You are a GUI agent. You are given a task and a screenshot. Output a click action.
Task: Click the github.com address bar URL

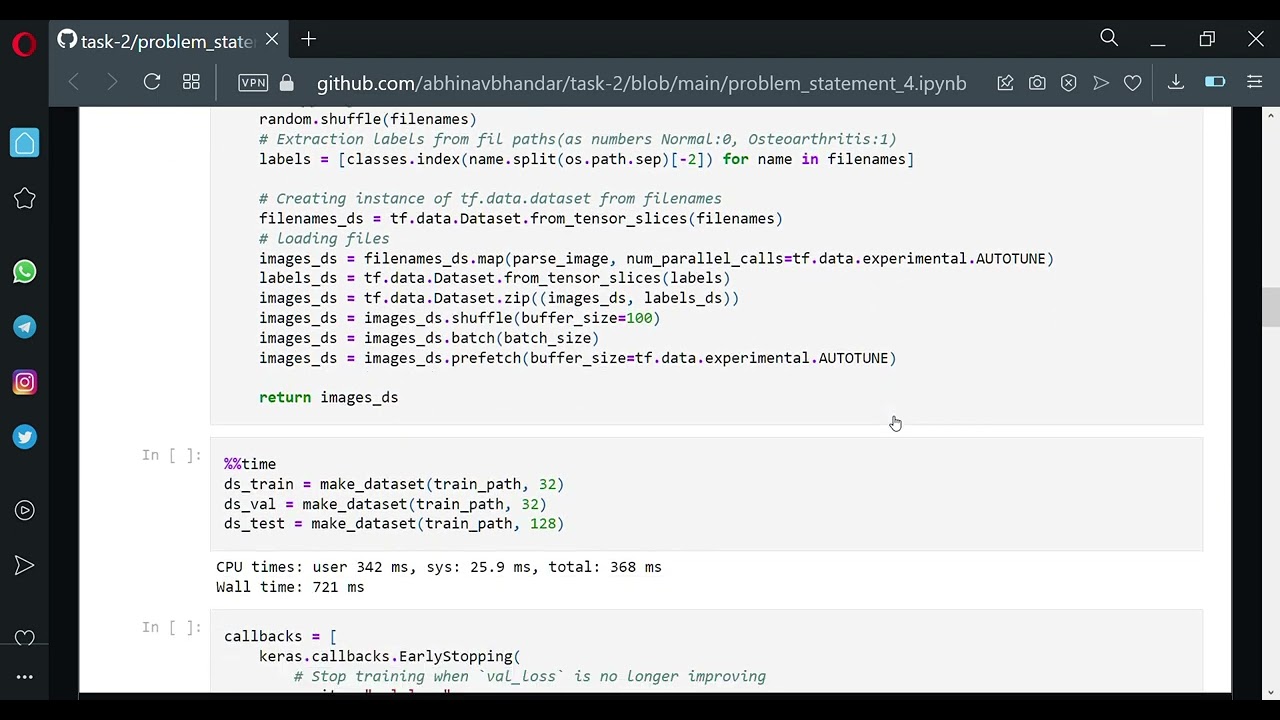click(641, 83)
